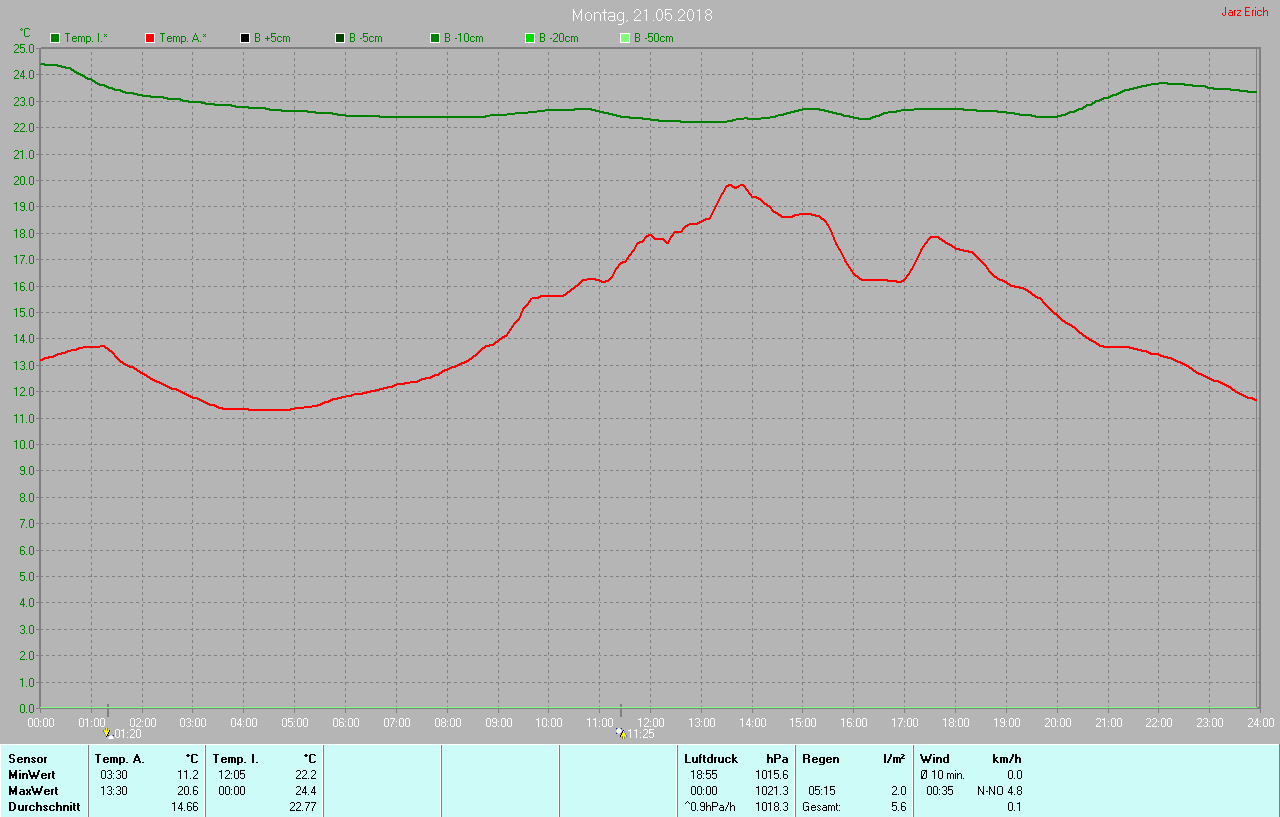Click the 20.0 y-axis label
This screenshot has height=817, width=1280.
tap(24, 180)
